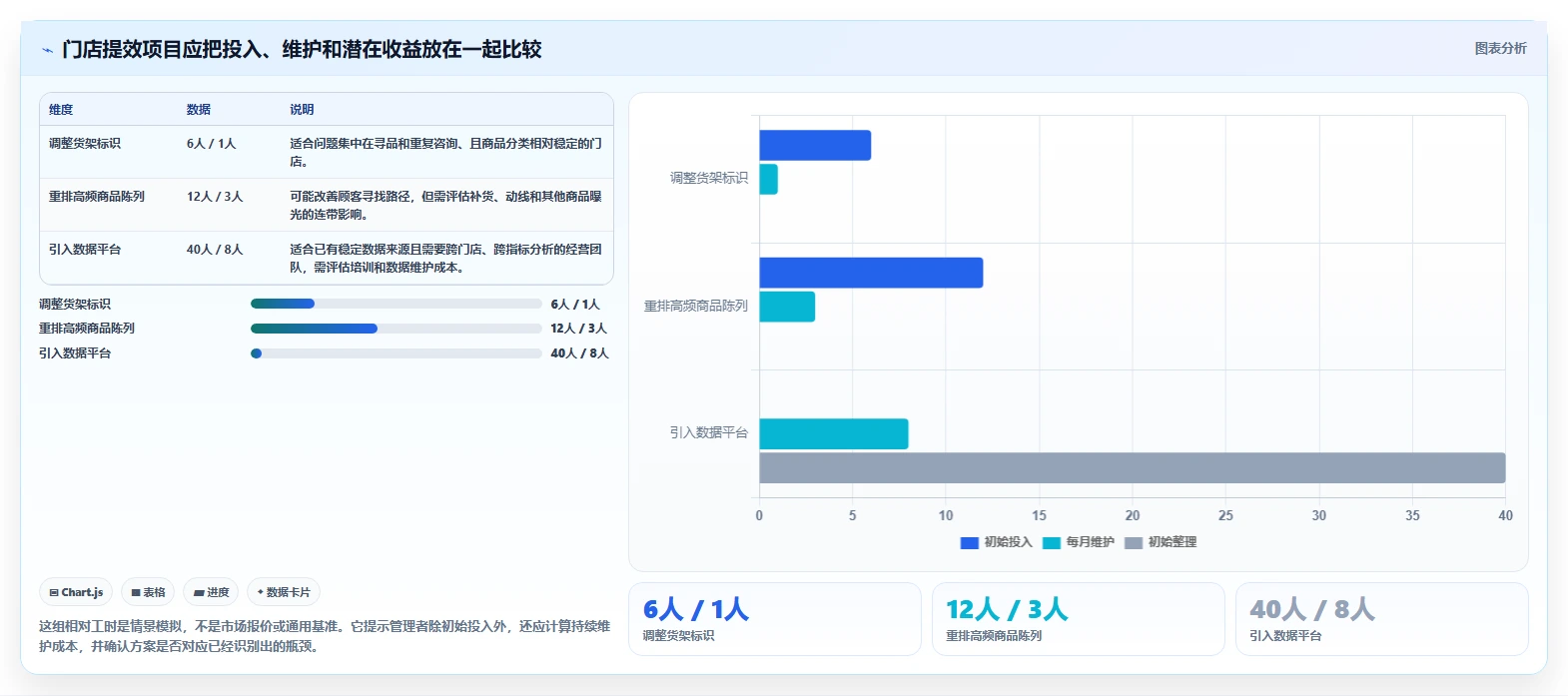Click the 40人 / 8人 table cell

coord(215,250)
